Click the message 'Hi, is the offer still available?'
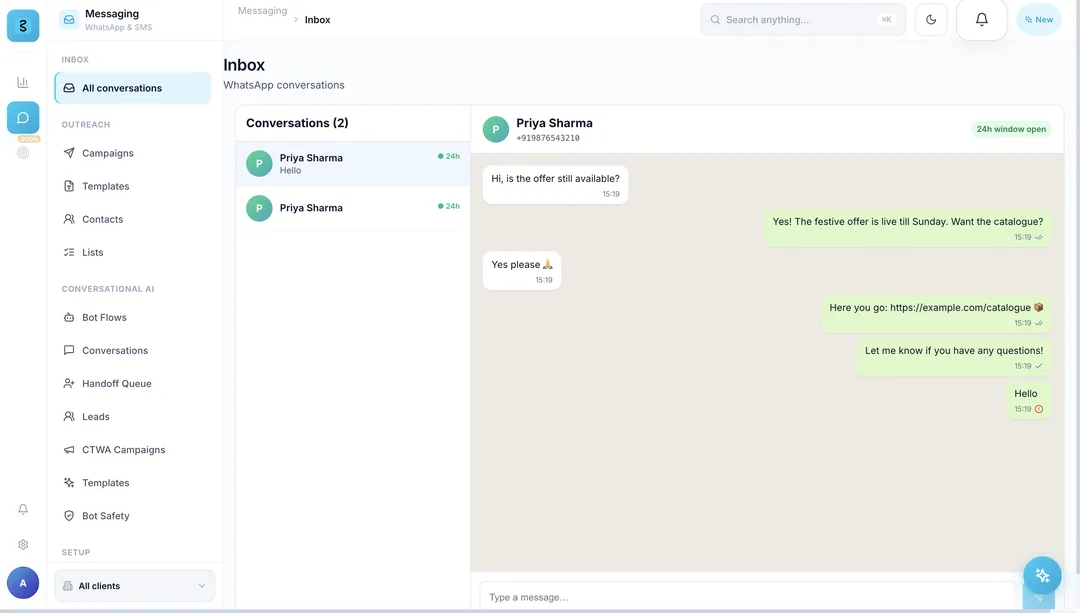The width and height of the screenshot is (1080, 613). pyautogui.click(x=555, y=185)
